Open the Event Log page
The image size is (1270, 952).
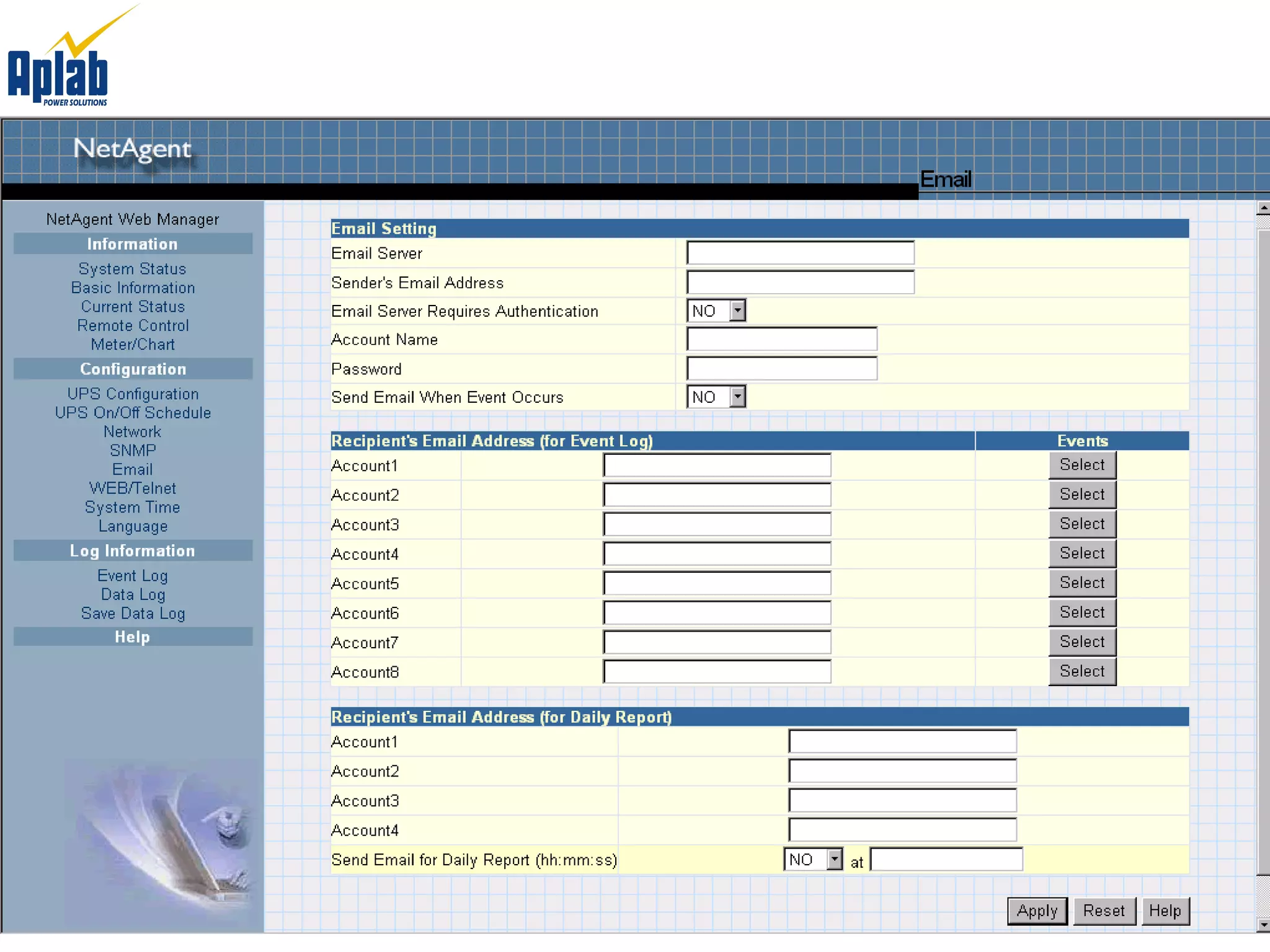click(133, 576)
